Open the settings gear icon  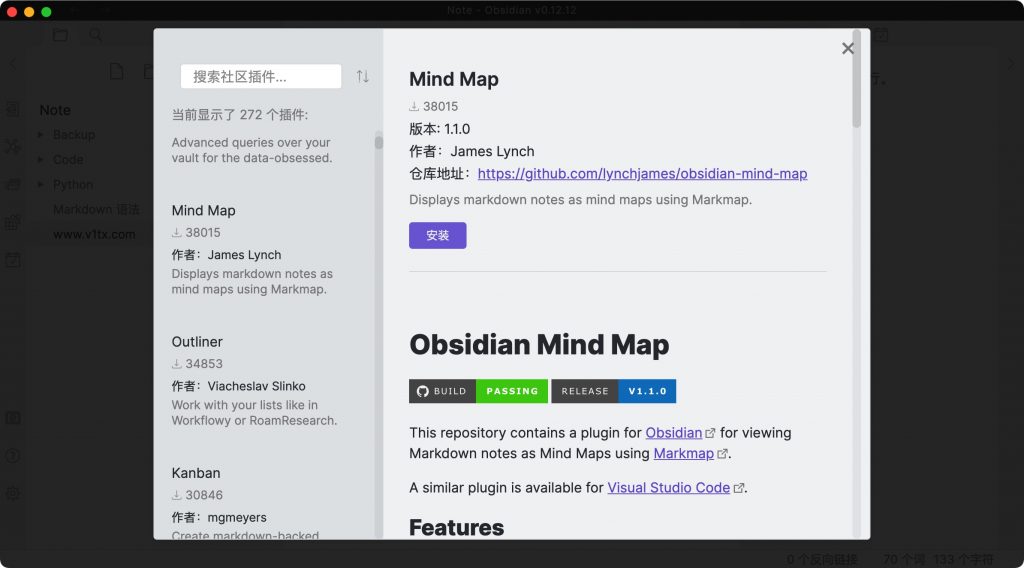(x=13, y=494)
